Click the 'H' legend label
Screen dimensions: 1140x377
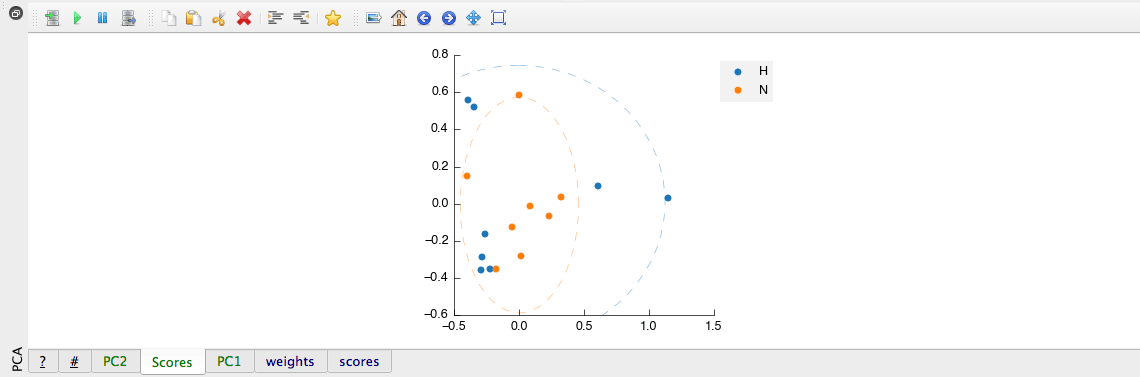point(763,71)
